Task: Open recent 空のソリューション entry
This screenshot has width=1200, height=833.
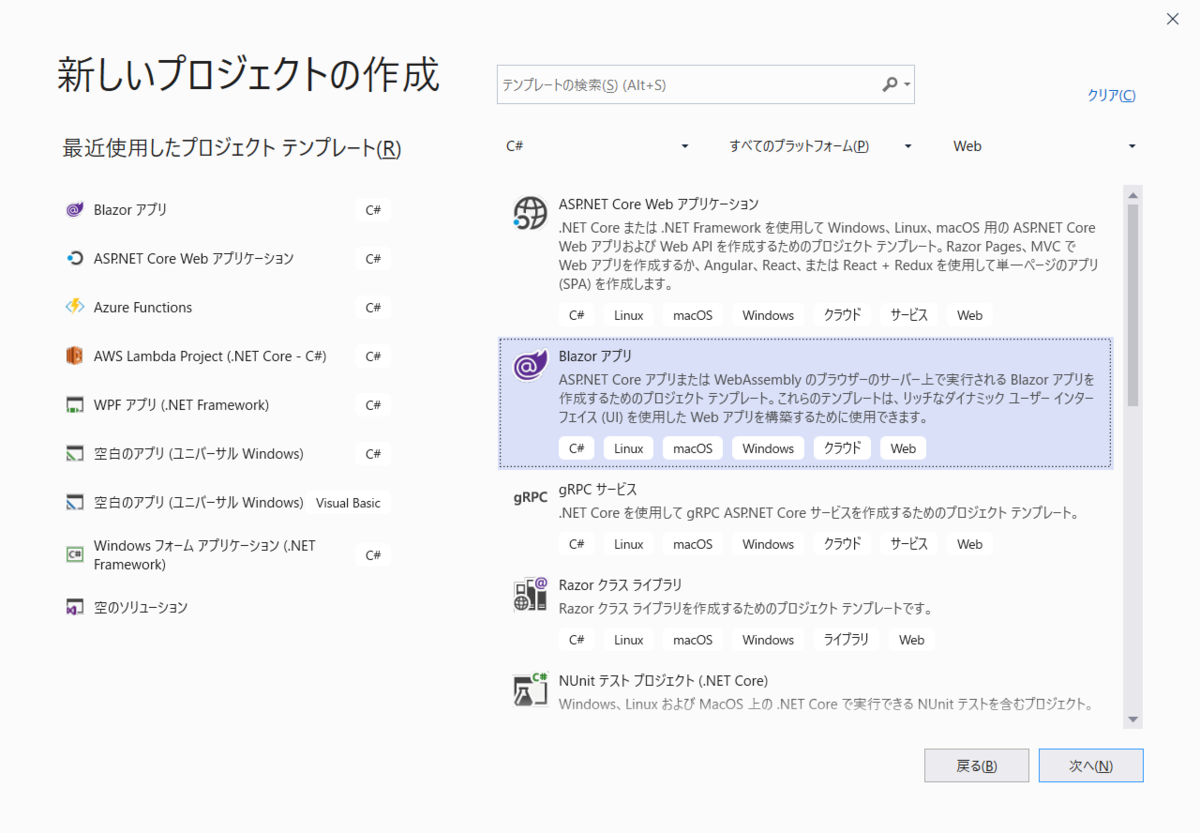Action: click(x=227, y=607)
